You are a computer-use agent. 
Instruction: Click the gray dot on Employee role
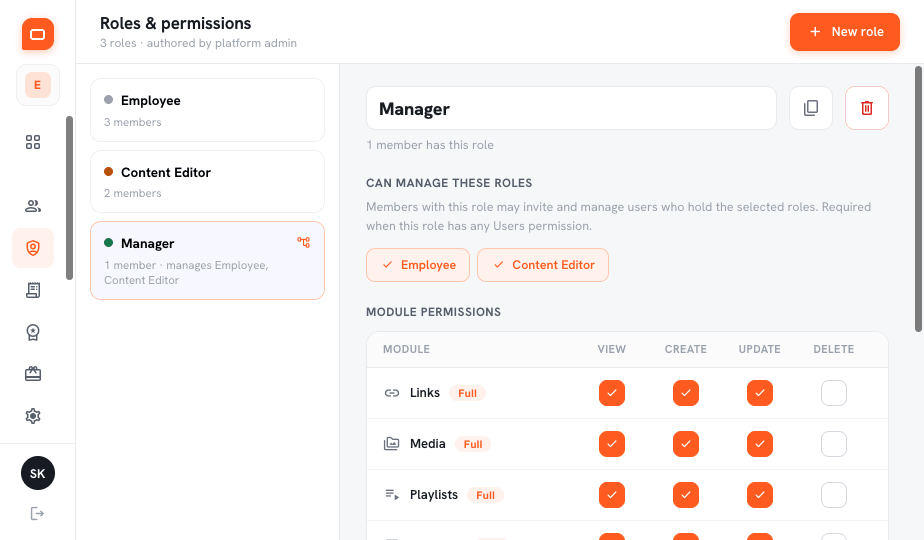tap(108, 100)
